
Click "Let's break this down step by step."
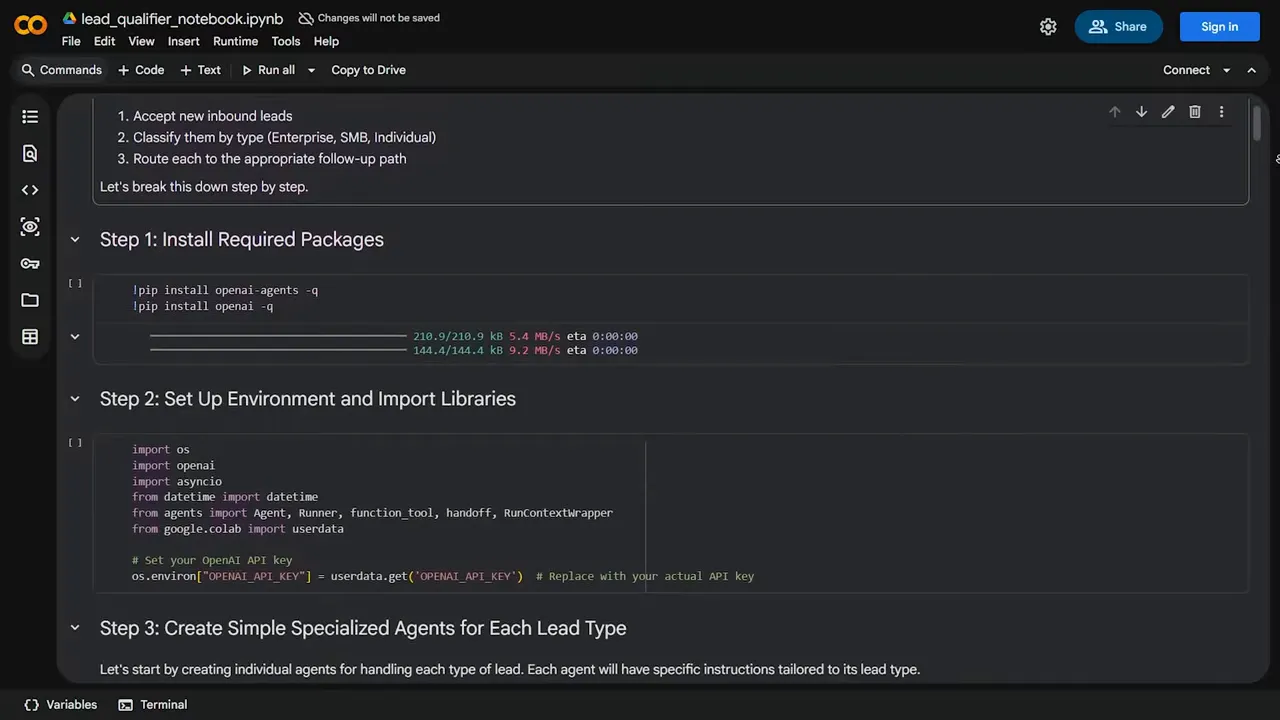(x=204, y=186)
